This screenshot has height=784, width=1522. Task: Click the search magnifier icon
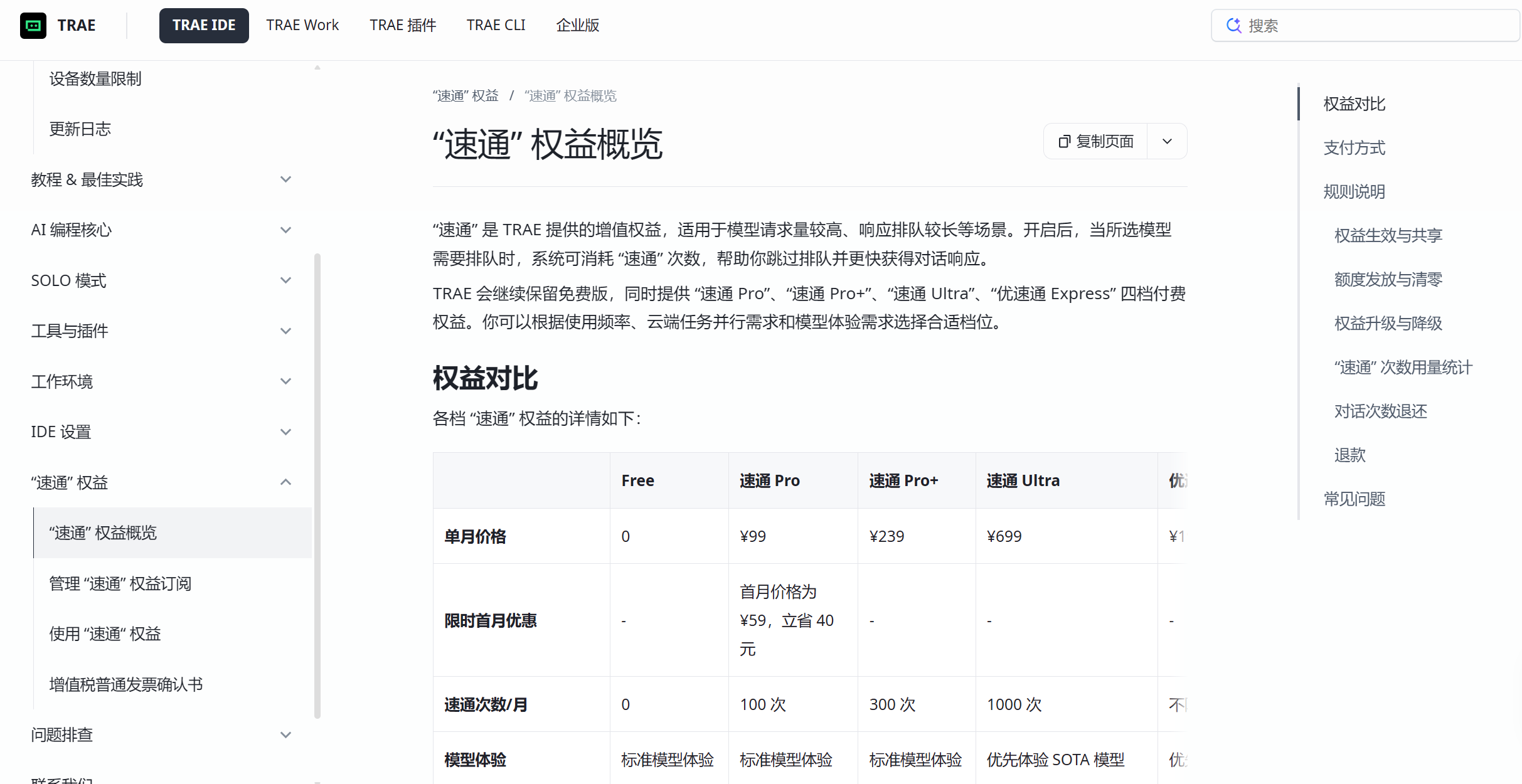(1233, 26)
